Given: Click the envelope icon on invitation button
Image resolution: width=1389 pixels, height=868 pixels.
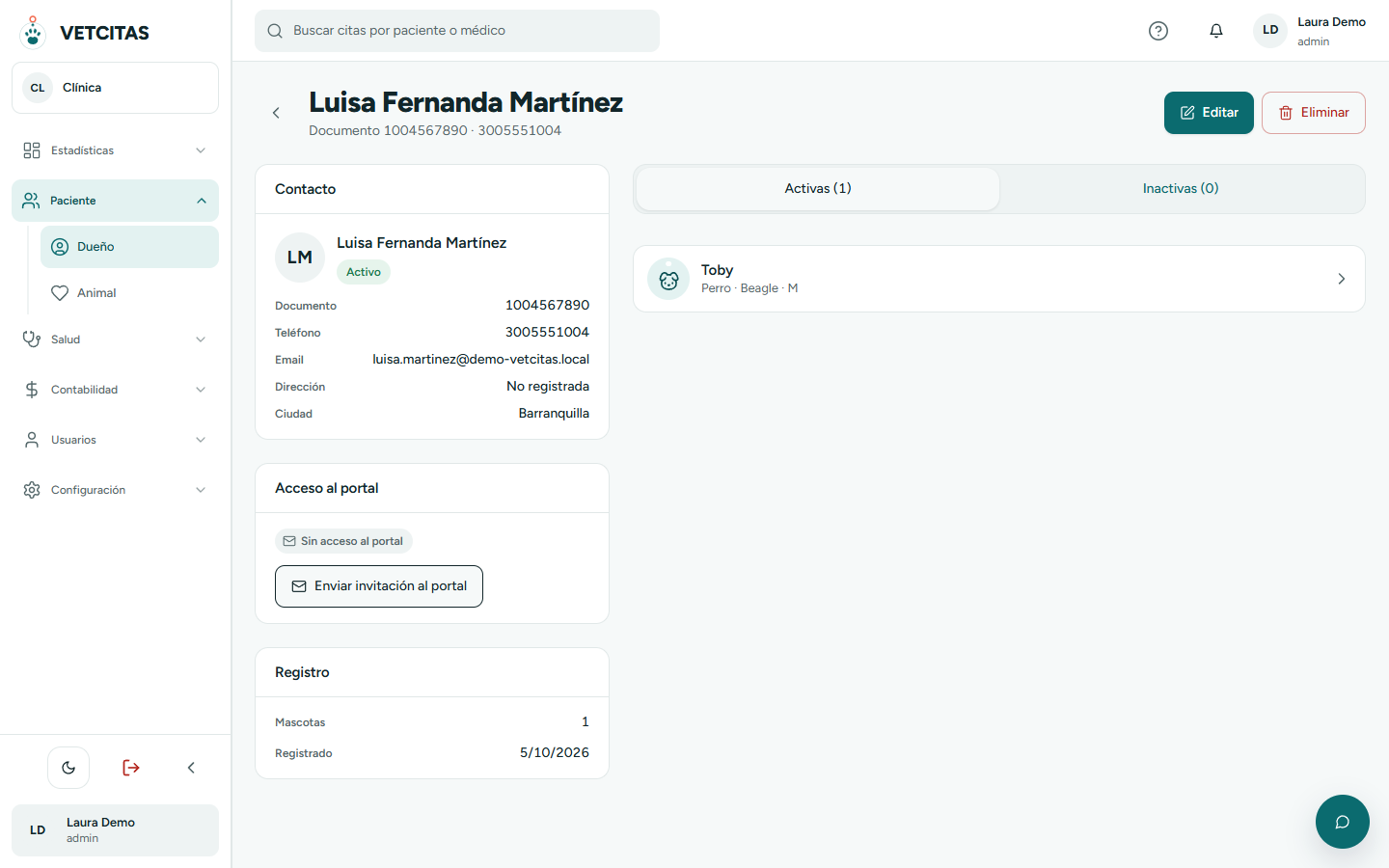Looking at the screenshot, I should pos(299,586).
